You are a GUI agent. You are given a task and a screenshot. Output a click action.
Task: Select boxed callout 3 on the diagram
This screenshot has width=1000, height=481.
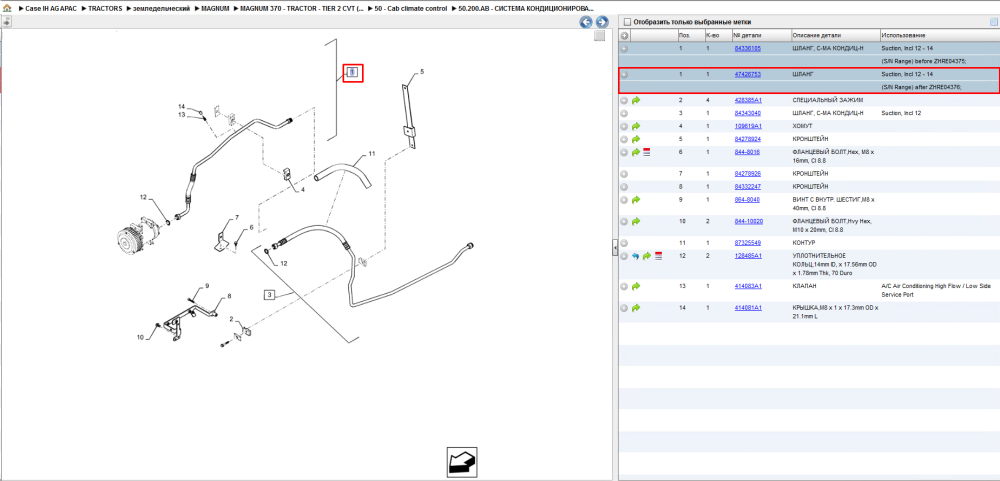tap(270, 295)
